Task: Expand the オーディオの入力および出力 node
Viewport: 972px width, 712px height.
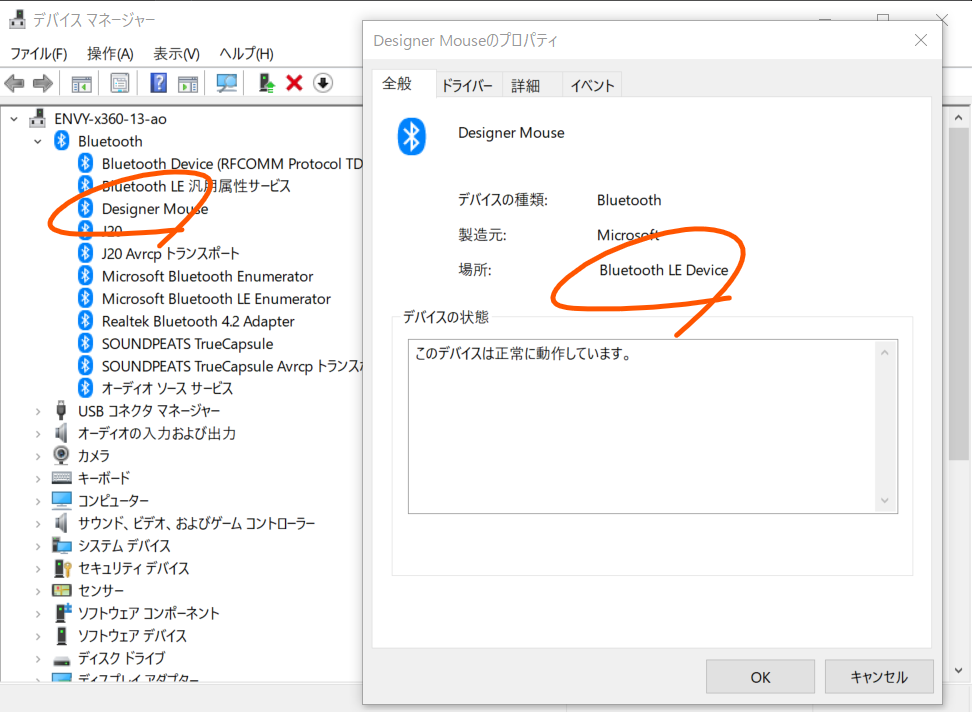Action: pos(38,434)
